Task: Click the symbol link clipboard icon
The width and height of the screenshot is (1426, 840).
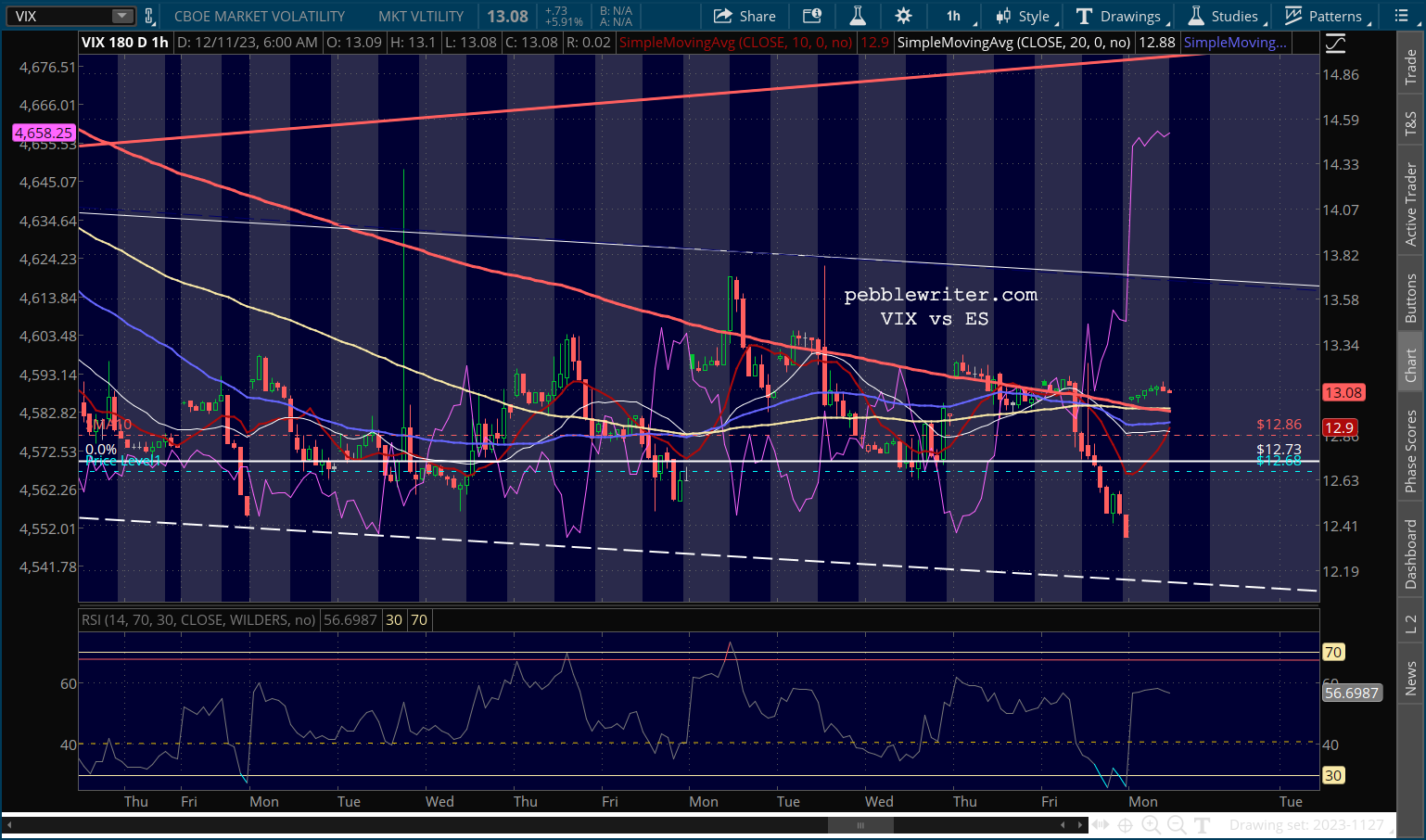Action: (x=149, y=16)
